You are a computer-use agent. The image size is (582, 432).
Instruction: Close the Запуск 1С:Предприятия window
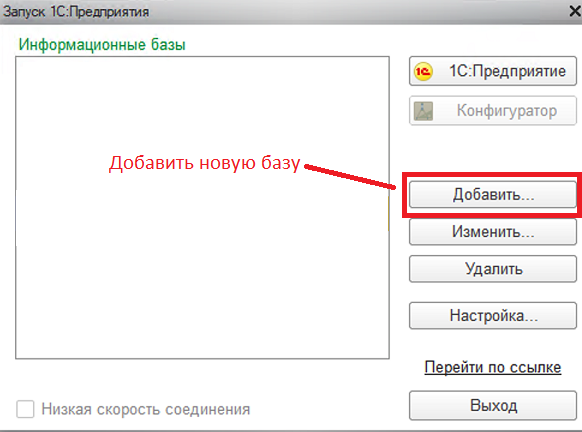[575, 11]
